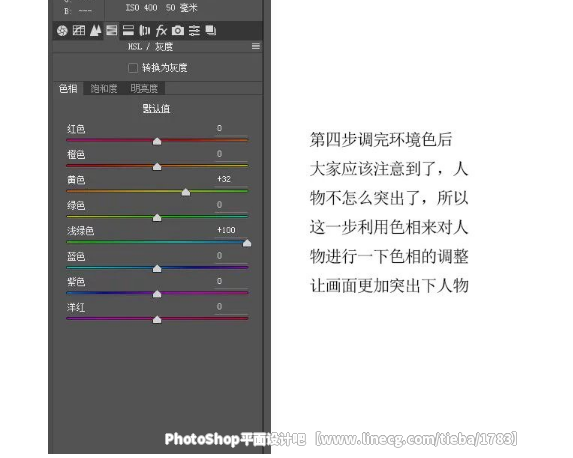Open the Detail panel mountains icon
The image size is (573, 458).
(x=95, y=30)
